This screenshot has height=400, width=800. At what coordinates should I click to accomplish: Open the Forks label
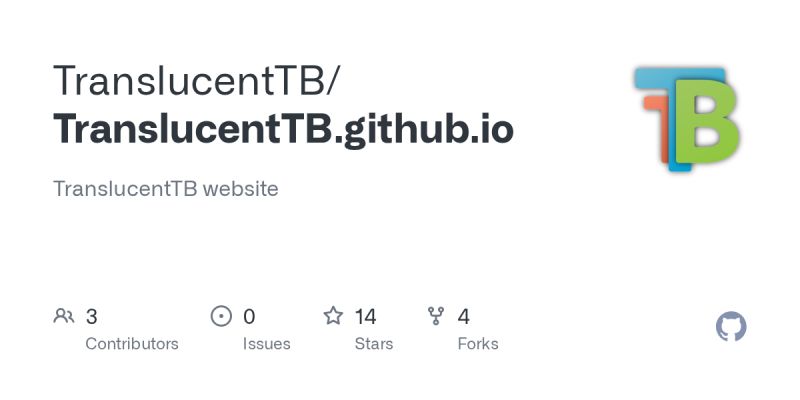[x=478, y=344]
